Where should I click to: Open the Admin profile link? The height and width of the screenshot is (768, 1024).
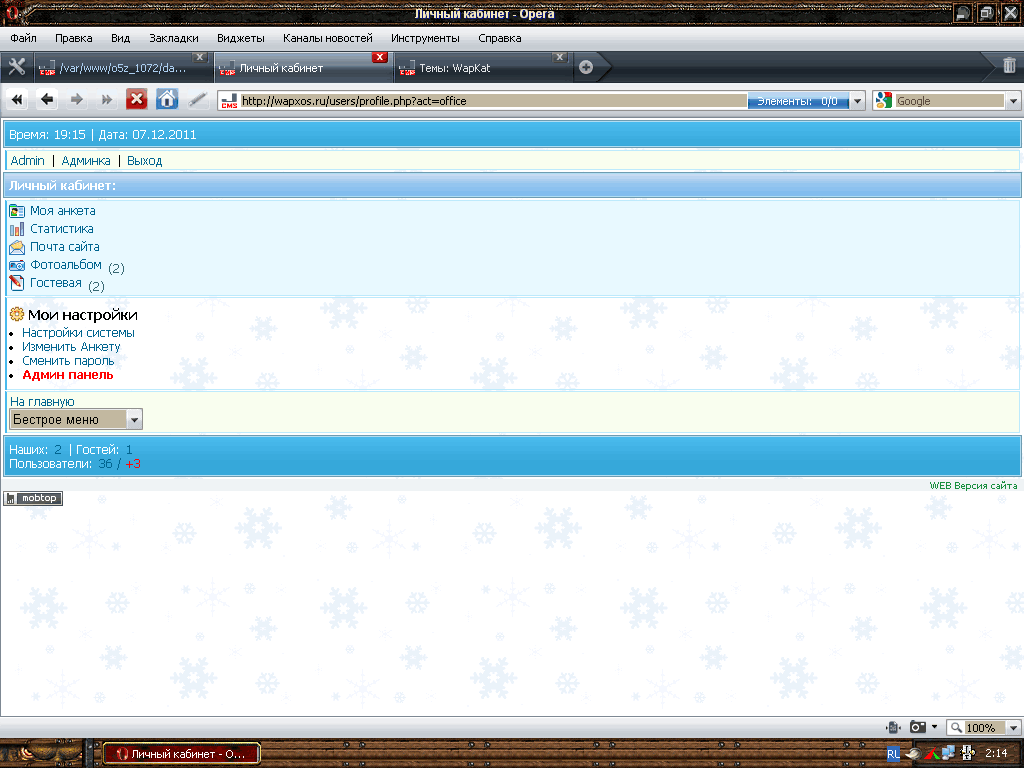click(x=27, y=161)
